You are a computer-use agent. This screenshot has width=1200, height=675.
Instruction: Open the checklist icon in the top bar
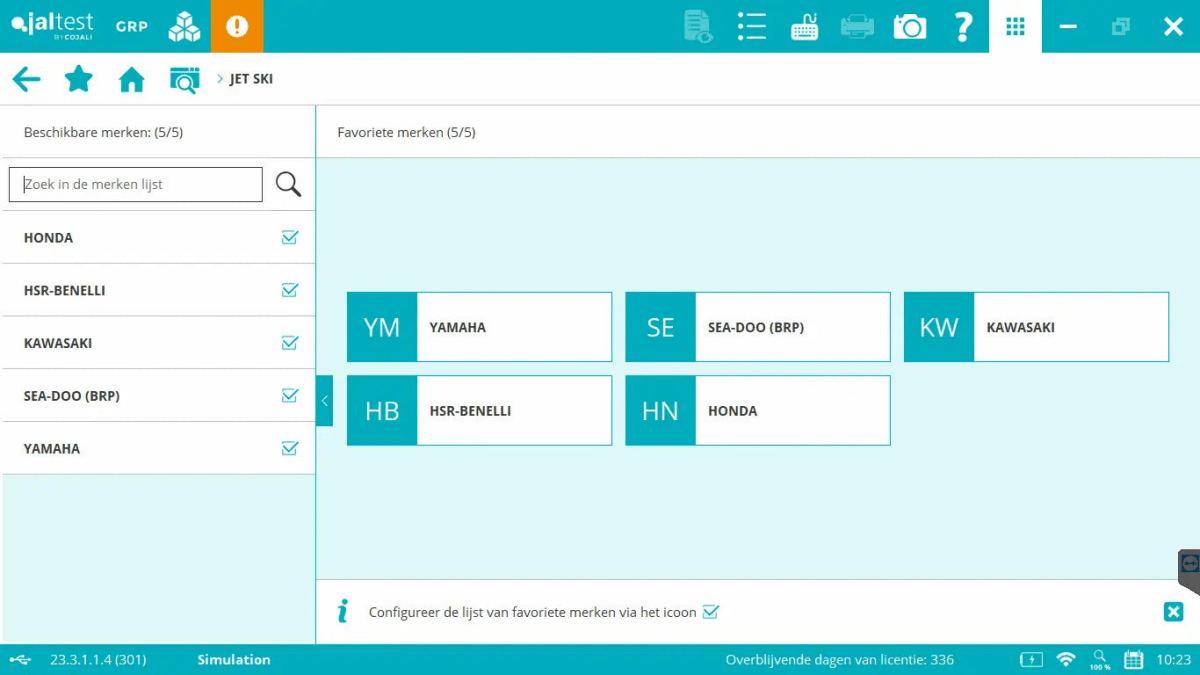click(x=751, y=26)
